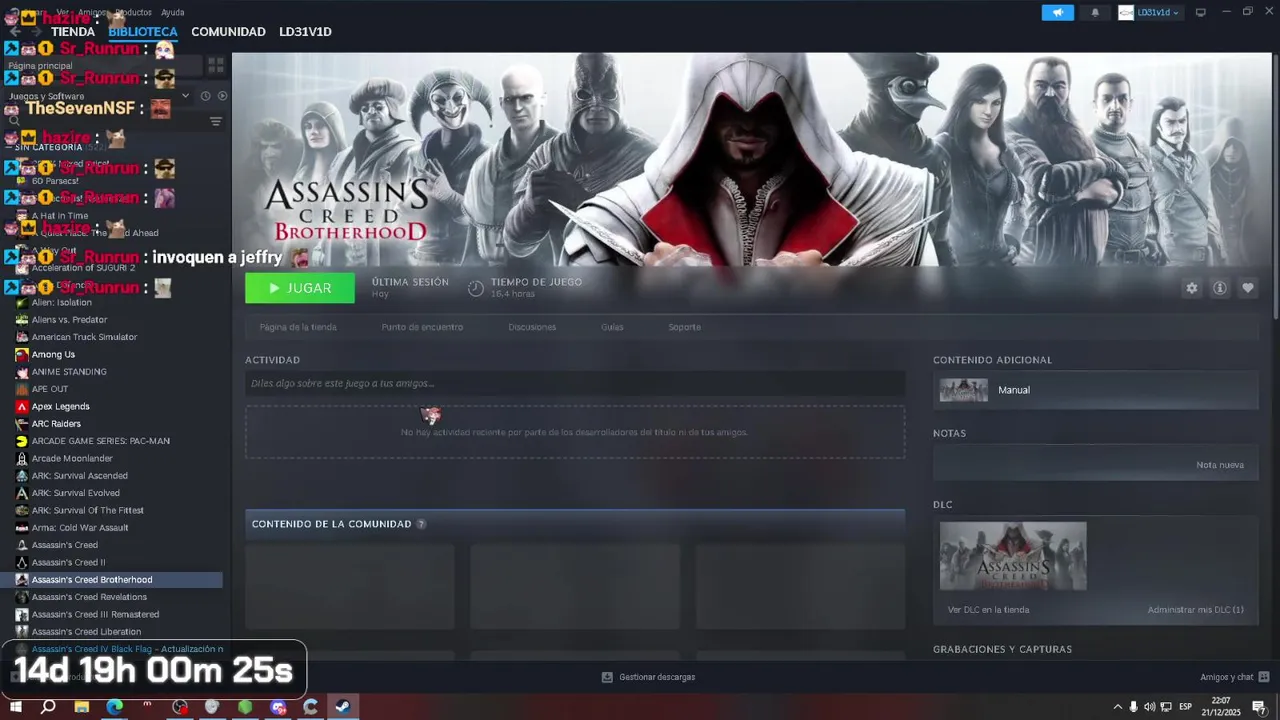Click the ARC Raiders game icon
The width and height of the screenshot is (1280, 720).
pyautogui.click(x=22, y=423)
